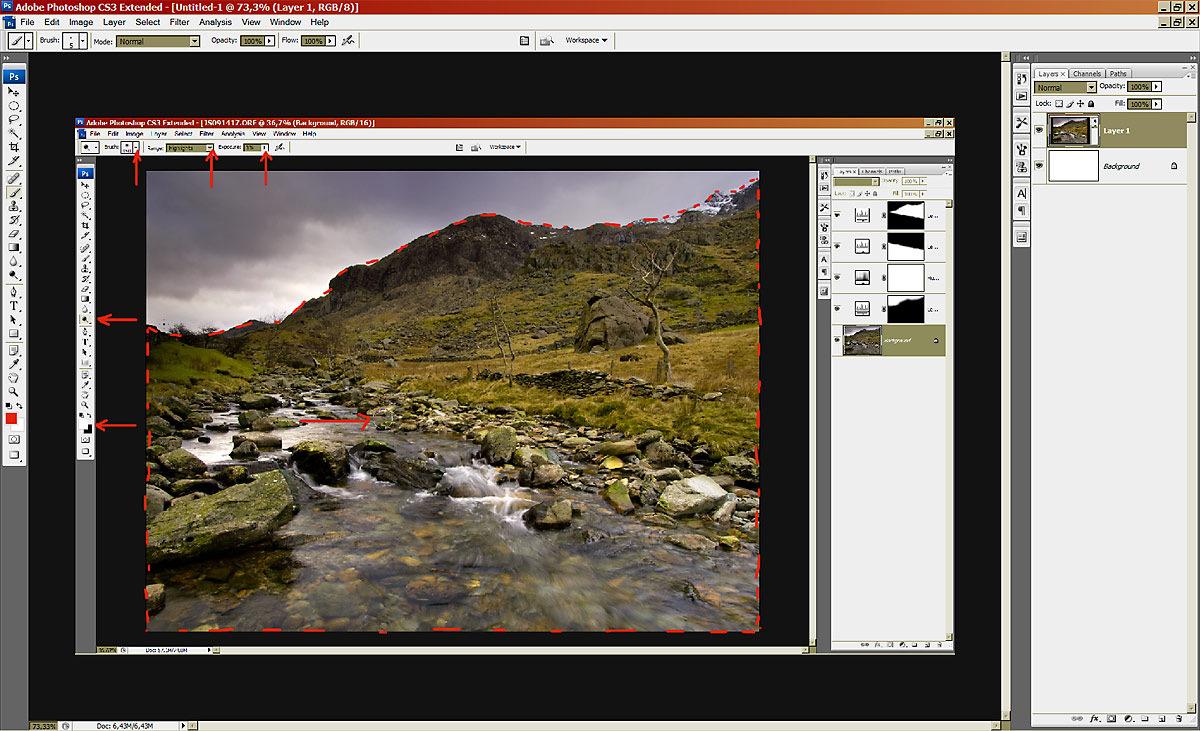Select the Clone Stamp tool
This screenshot has width=1200, height=731.
[x=14, y=205]
